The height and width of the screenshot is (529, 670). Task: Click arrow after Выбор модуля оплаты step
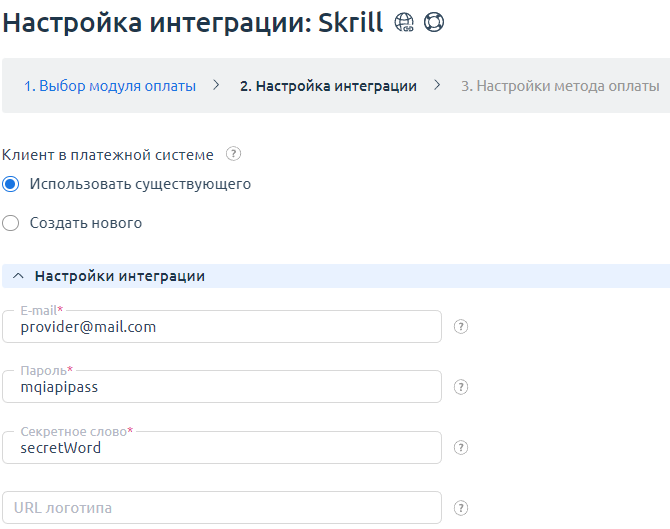click(216, 85)
